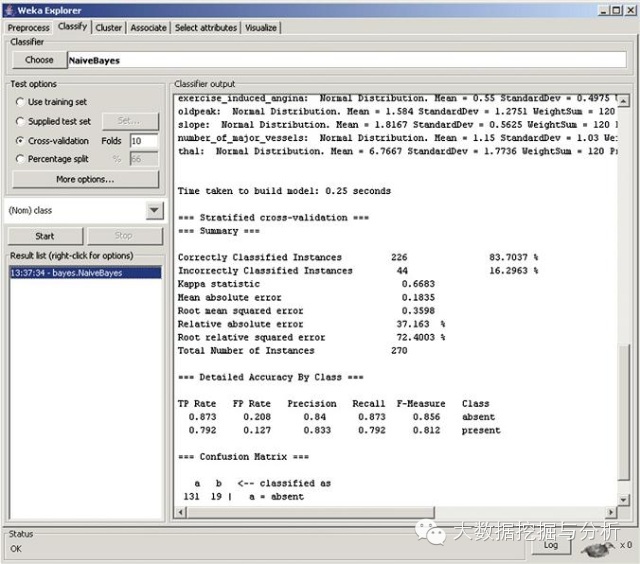The height and width of the screenshot is (564, 640).
Task: Click the Kappa statistic line
Action: pyautogui.click(x=307, y=284)
